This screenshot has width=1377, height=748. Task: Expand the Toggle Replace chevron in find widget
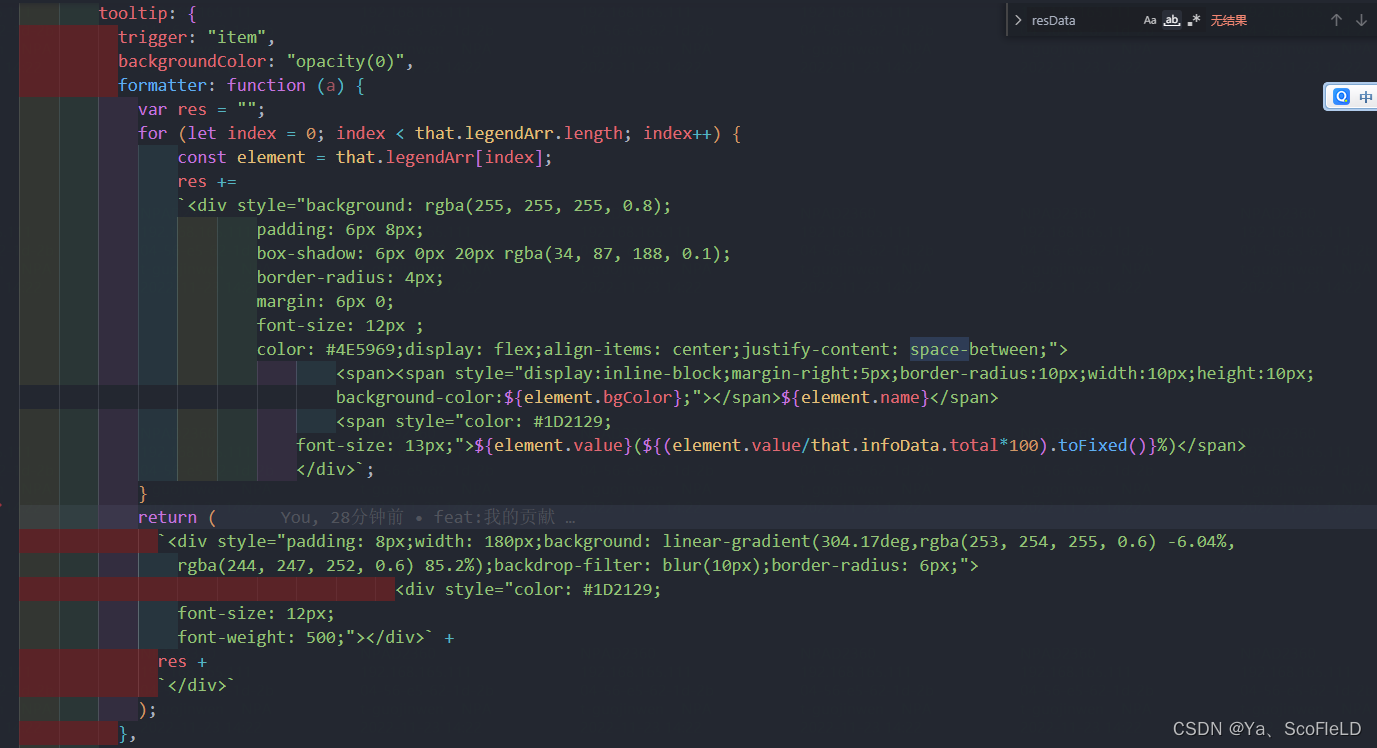1018,20
